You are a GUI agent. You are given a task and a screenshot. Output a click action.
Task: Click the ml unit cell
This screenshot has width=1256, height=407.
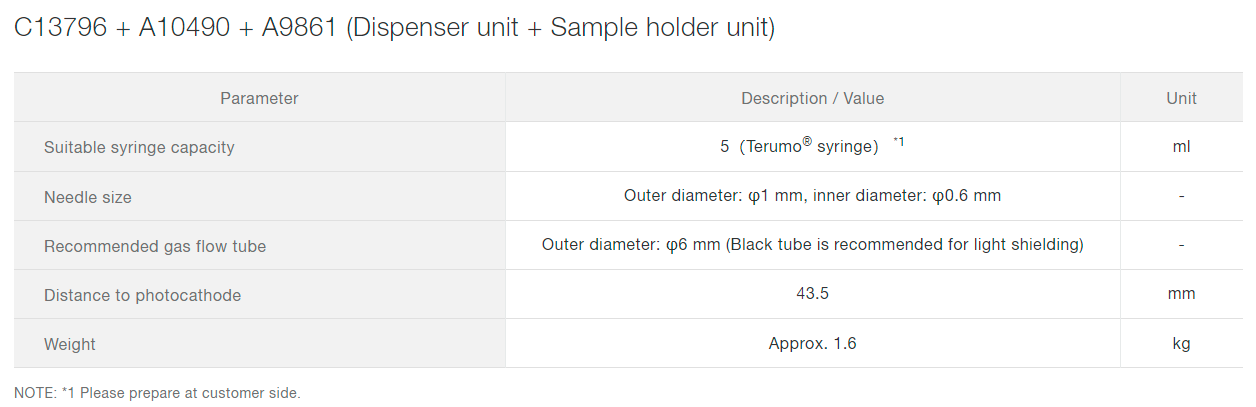(1181, 147)
